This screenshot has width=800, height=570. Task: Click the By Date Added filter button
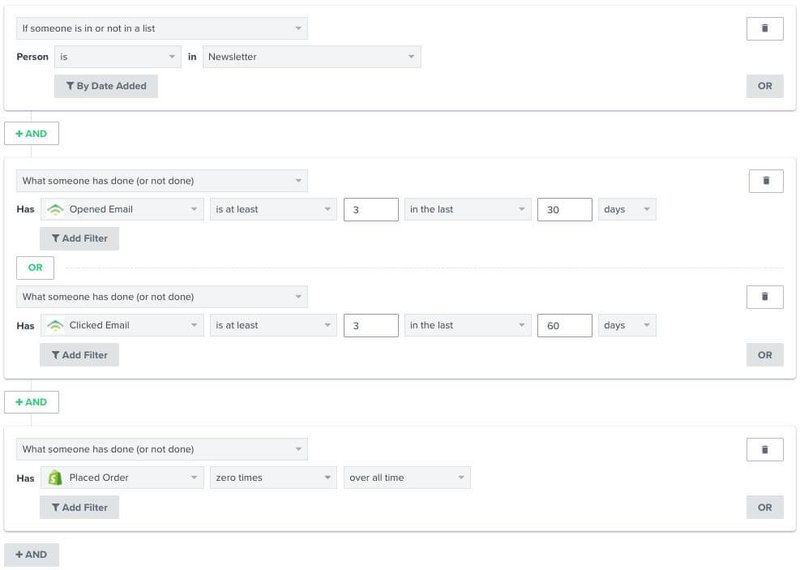(106, 86)
